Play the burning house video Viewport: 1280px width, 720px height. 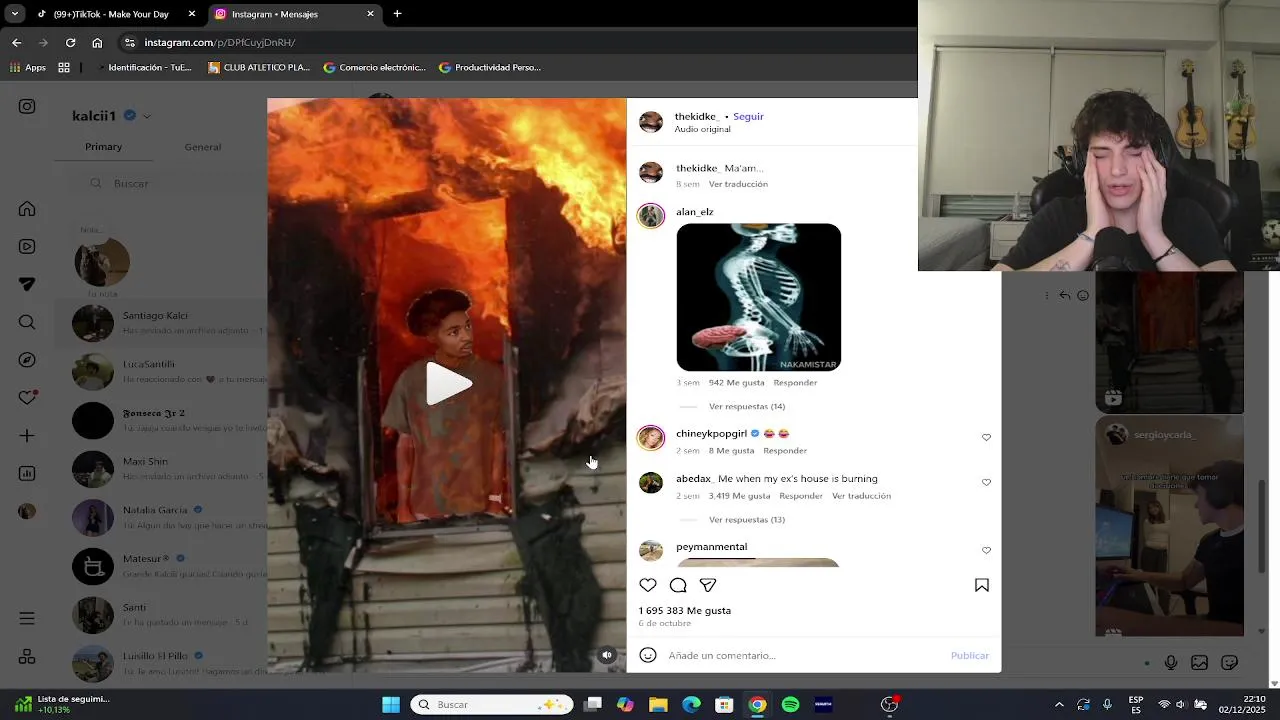click(x=448, y=384)
